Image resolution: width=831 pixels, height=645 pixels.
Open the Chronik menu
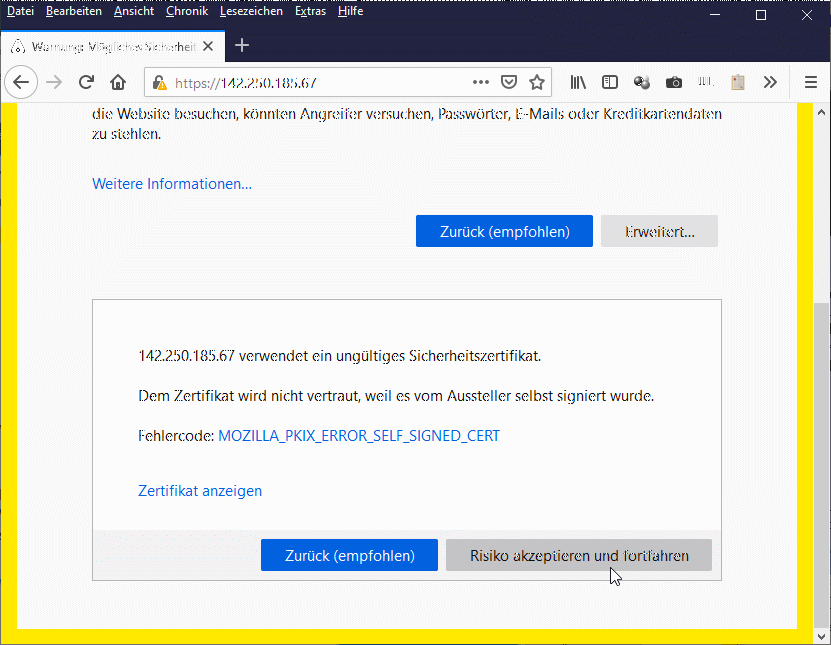tap(187, 11)
